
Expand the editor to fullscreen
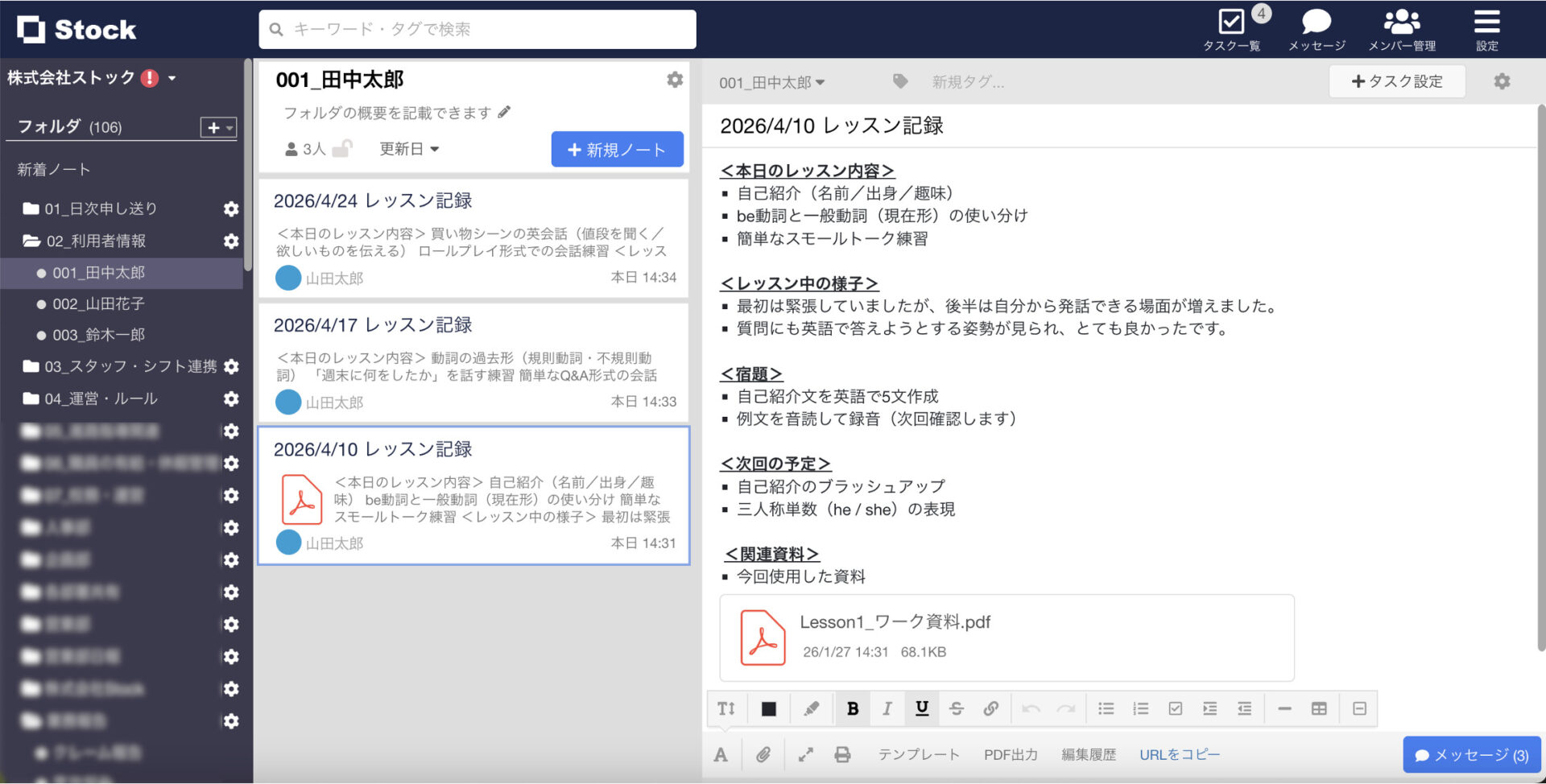click(x=805, y=754)
